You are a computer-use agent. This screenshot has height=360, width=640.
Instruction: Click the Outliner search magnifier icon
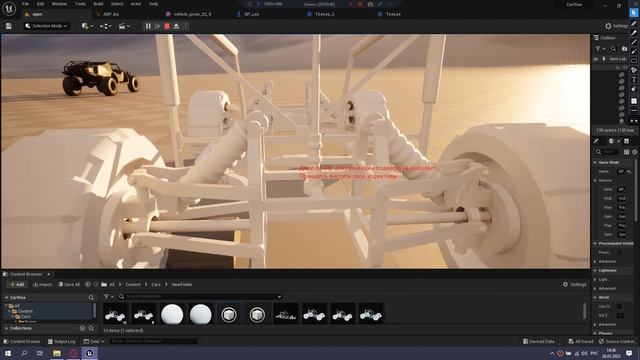pos(613,49)
